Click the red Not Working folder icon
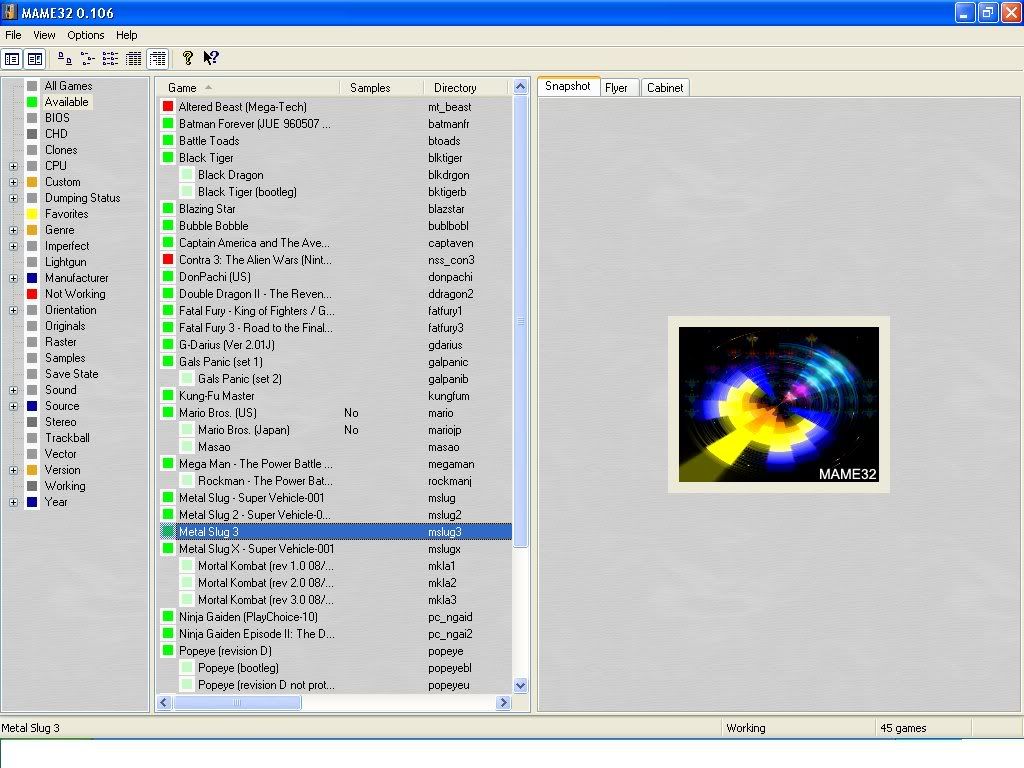 pos(31,294)
